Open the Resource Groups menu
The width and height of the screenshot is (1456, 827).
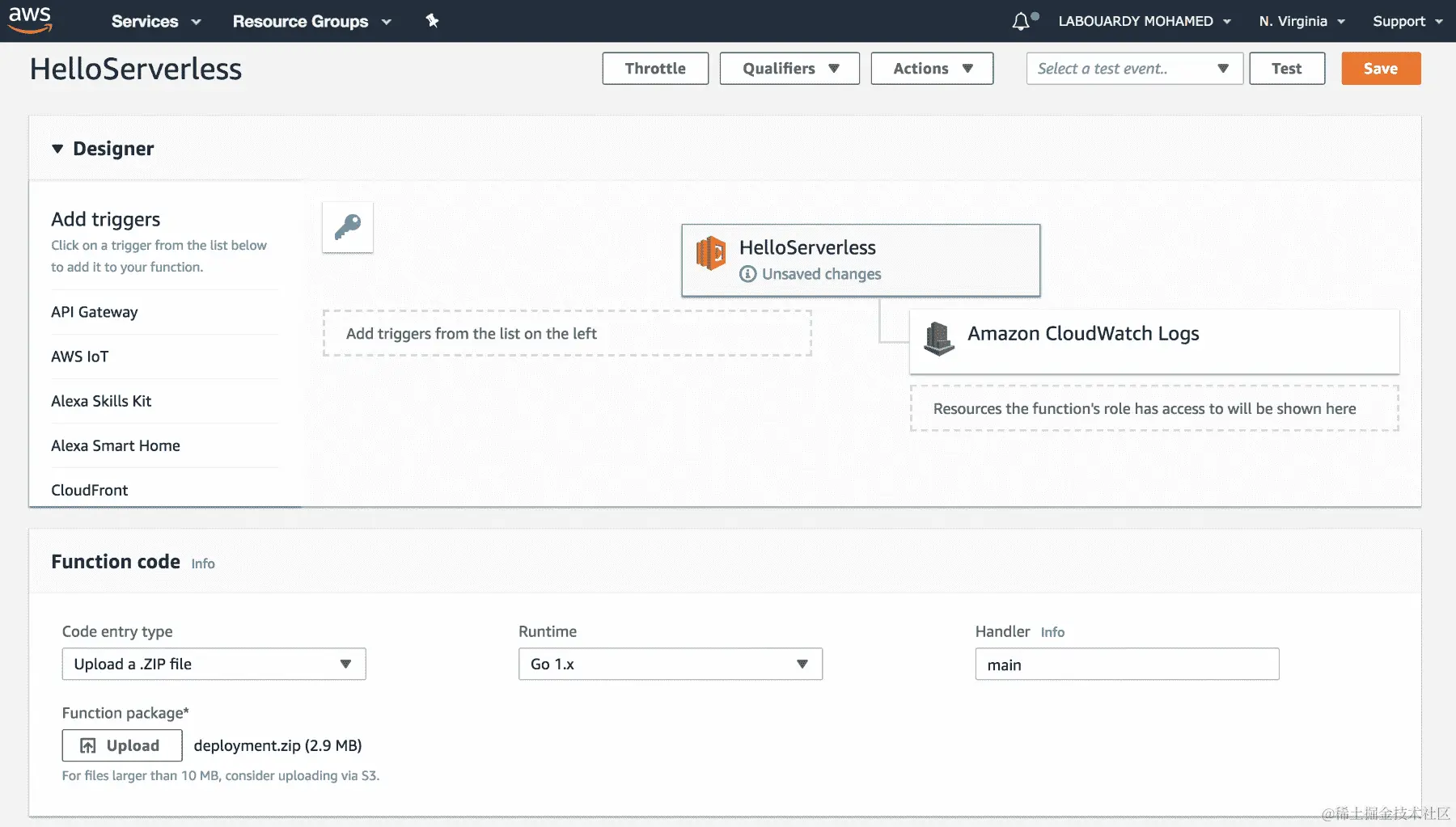311,21
